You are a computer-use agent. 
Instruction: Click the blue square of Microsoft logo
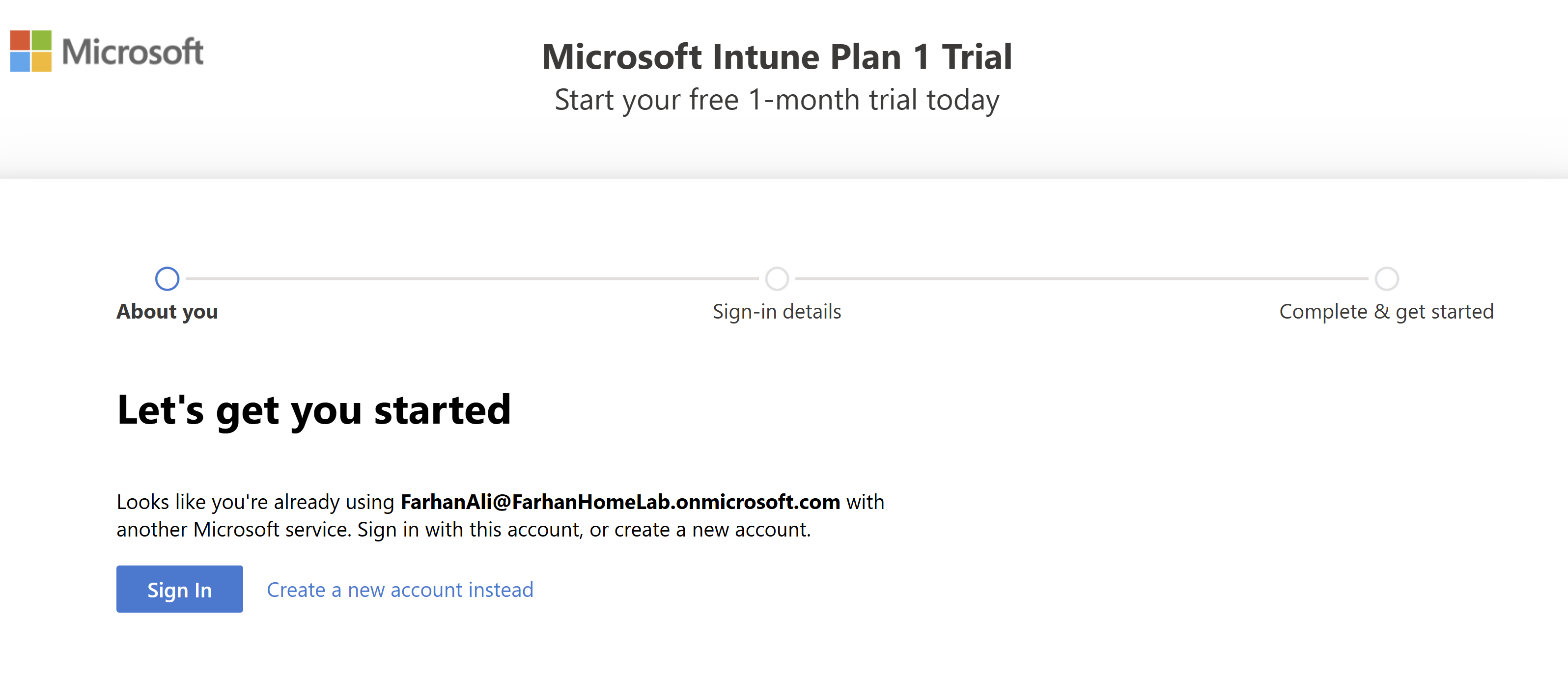click(20, 62)
